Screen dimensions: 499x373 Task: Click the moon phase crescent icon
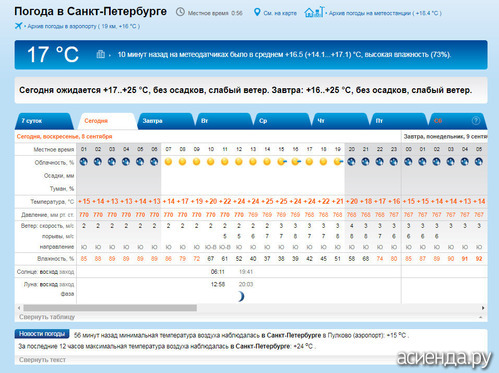[241, 296]
